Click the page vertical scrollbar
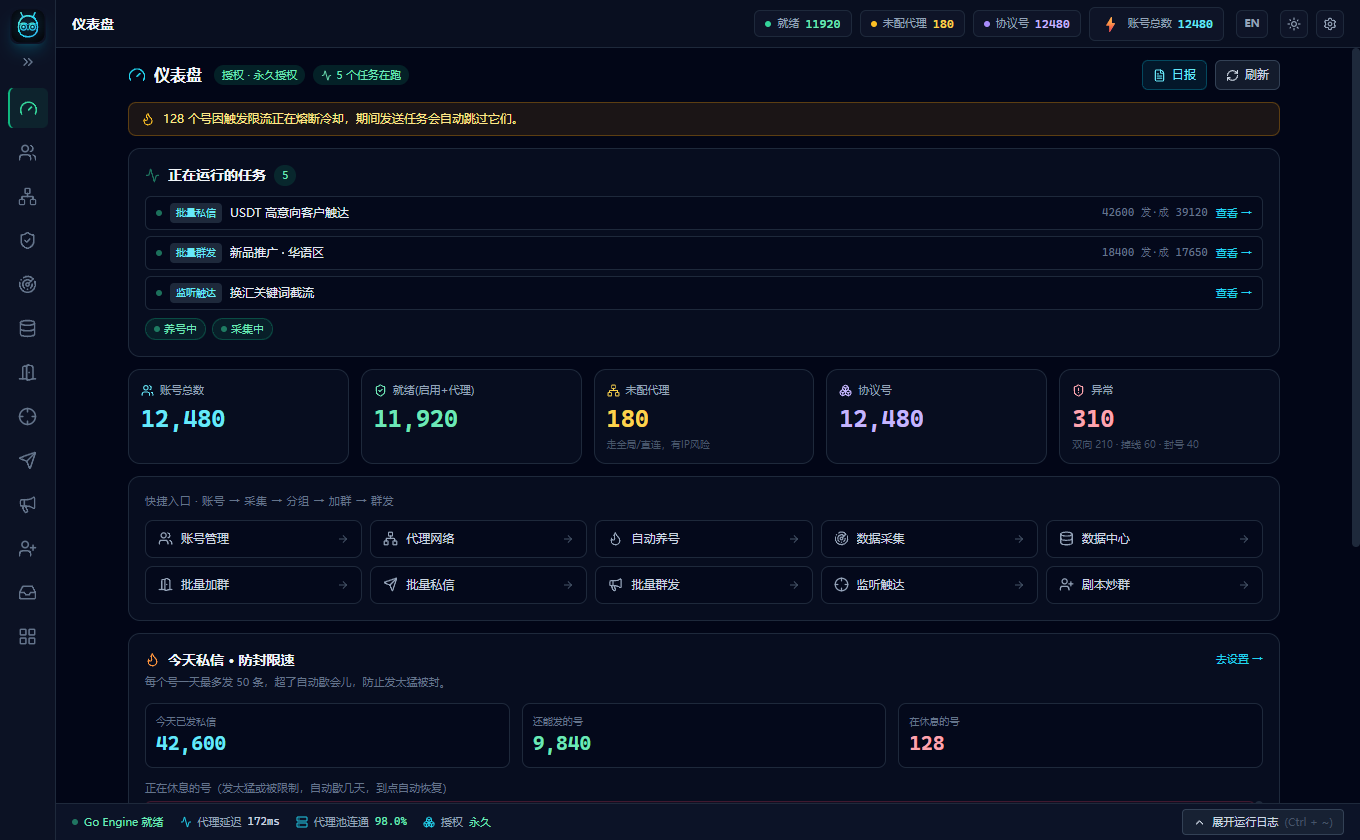The width and height of the screenshot is (1360, 840). click(1355, 300)
